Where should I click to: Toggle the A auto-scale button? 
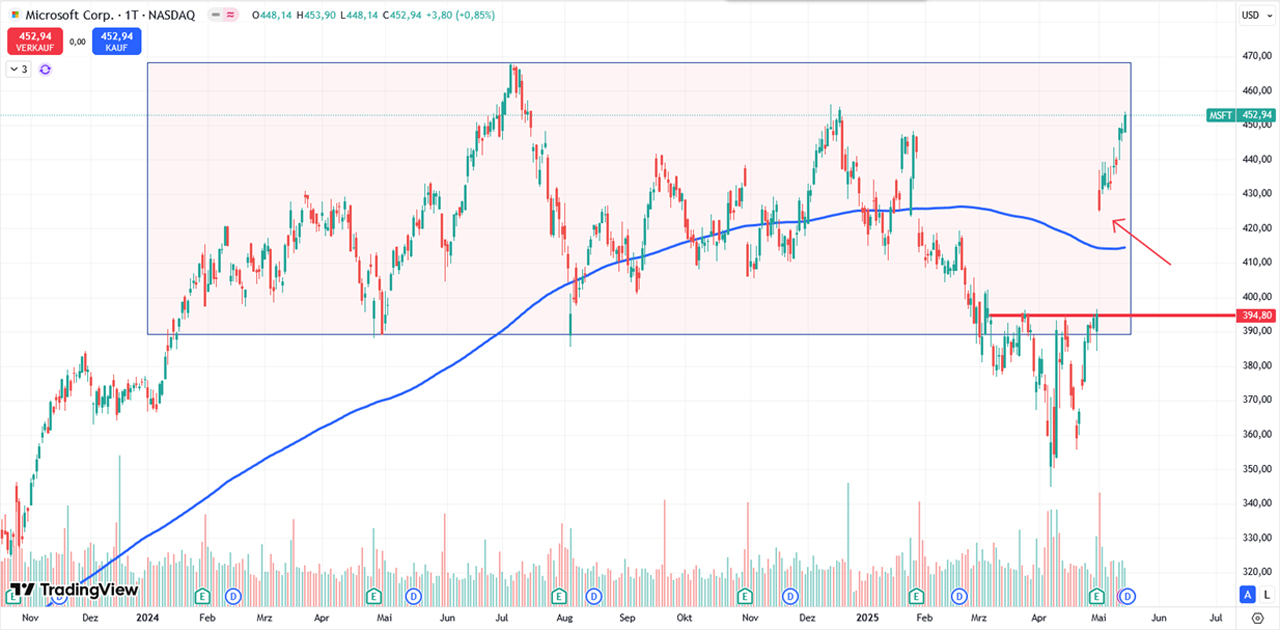[1248, 595]
